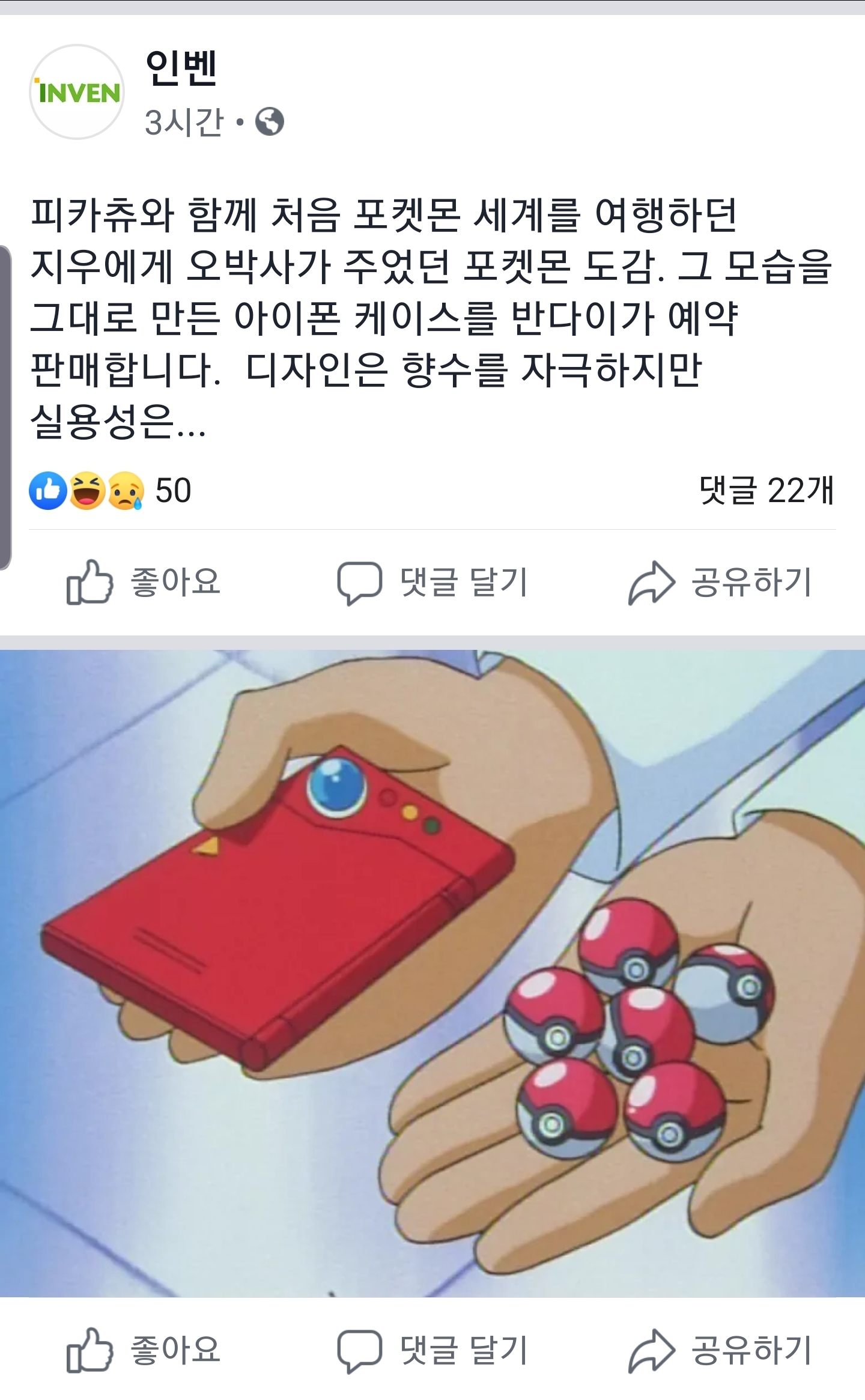Toggle 좋아요 on the top post
This screenshot has width=865, height=1400.
[144, 582]
